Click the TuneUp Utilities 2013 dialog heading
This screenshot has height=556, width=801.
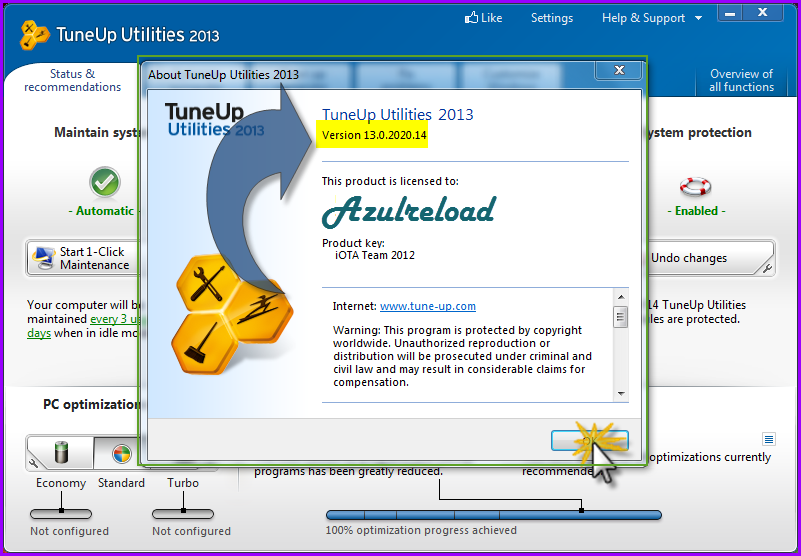click(x=397, y=114)
